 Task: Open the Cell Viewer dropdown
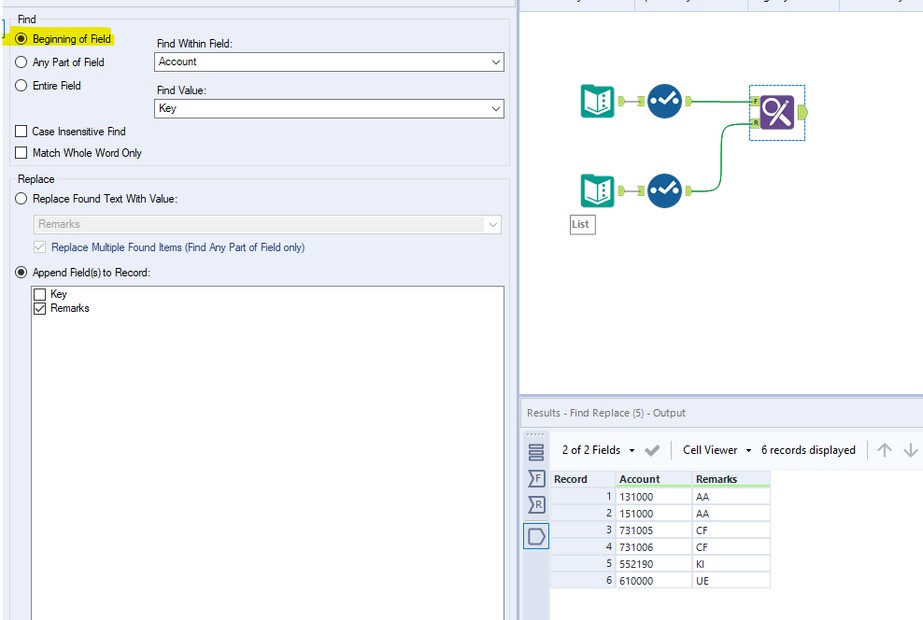tap(717, 450)
